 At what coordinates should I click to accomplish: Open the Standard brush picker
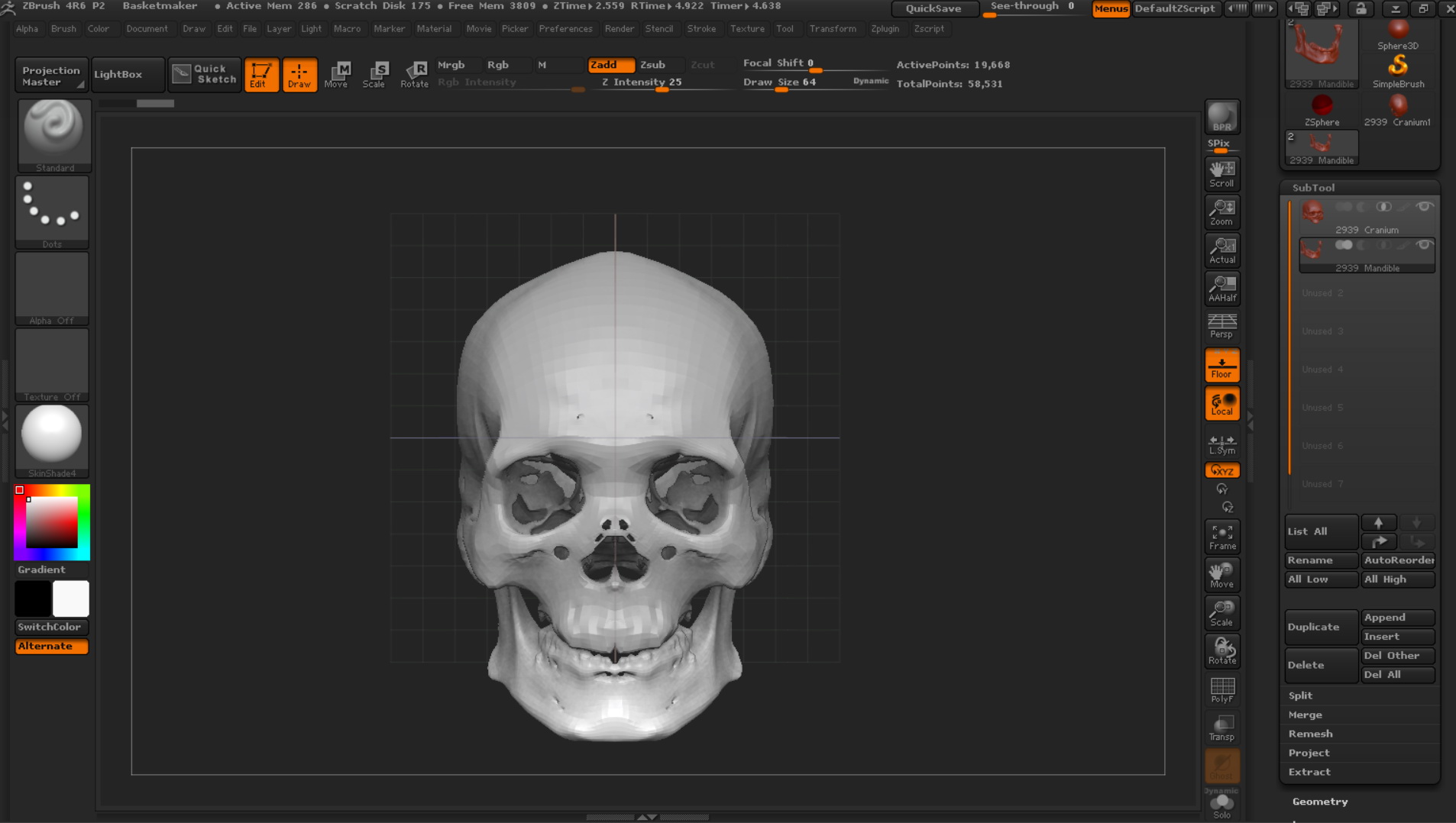point(53,135)
